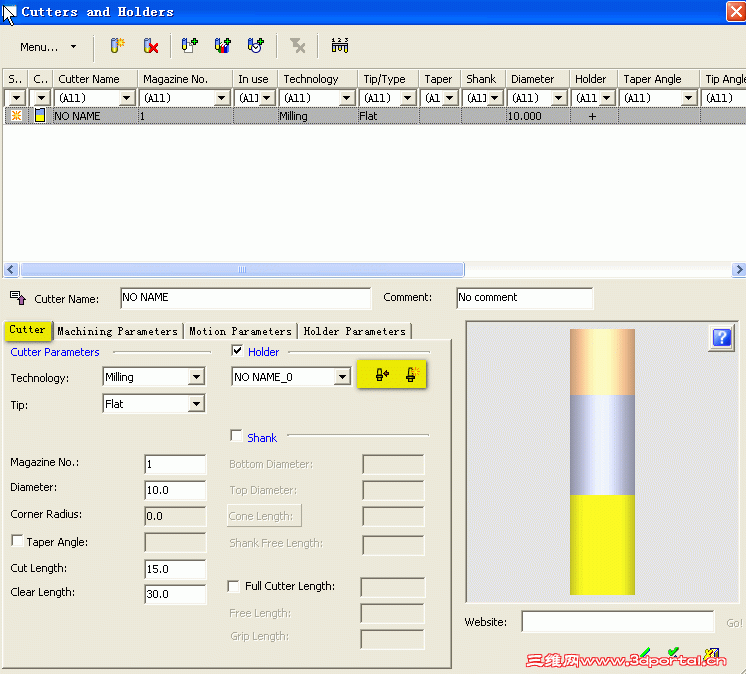Screen dimensions: 746x674
Task: Enable the Taper Angle checkbox
Action: pos(17,541)
